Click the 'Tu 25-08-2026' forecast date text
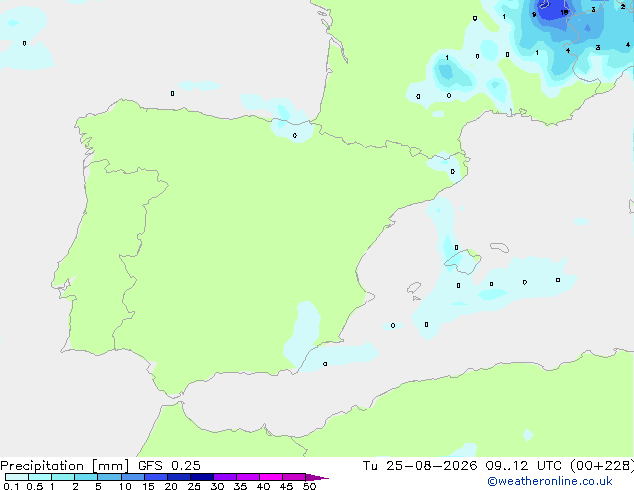Screen dimensions: 634x490 click(420, 466)
